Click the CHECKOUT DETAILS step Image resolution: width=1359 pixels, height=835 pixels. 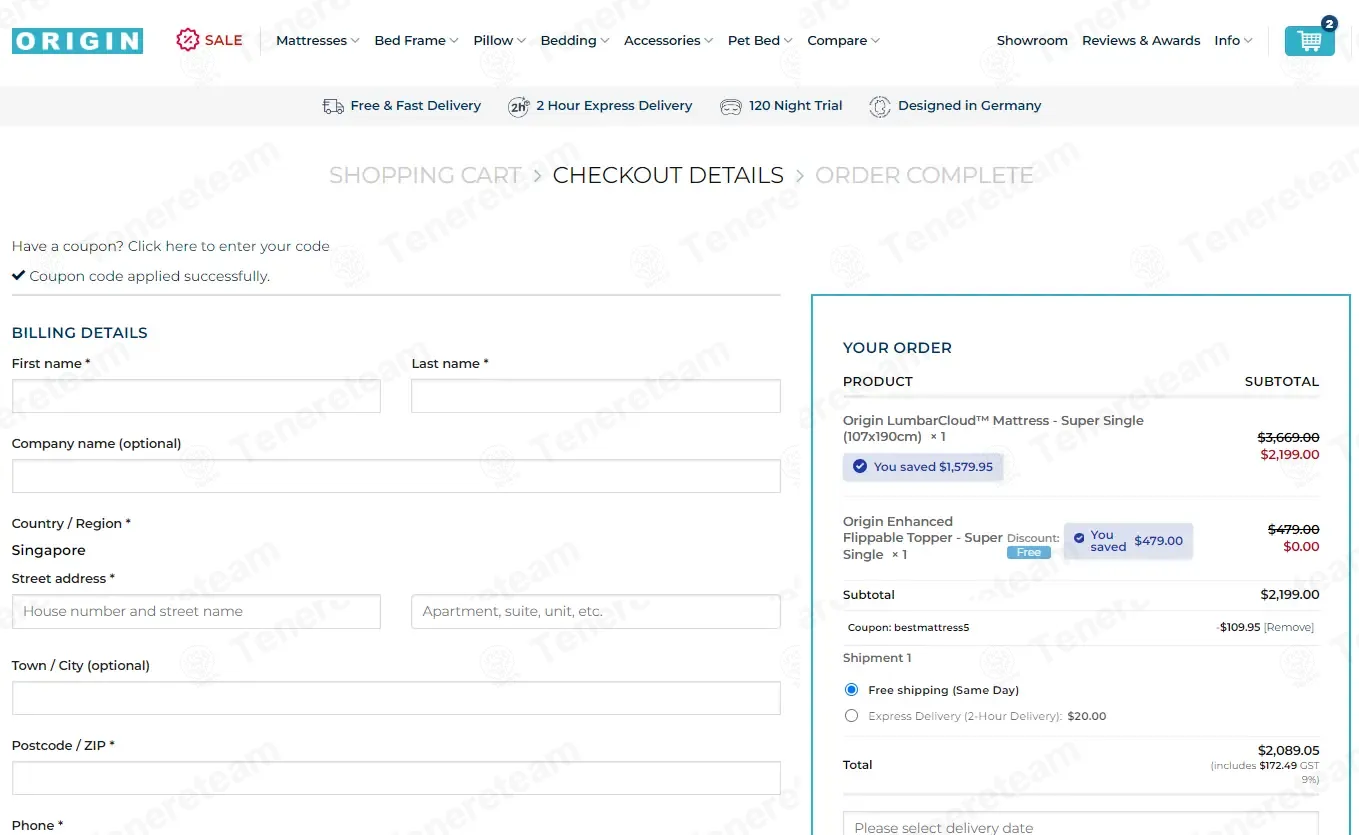click(668, 175)
